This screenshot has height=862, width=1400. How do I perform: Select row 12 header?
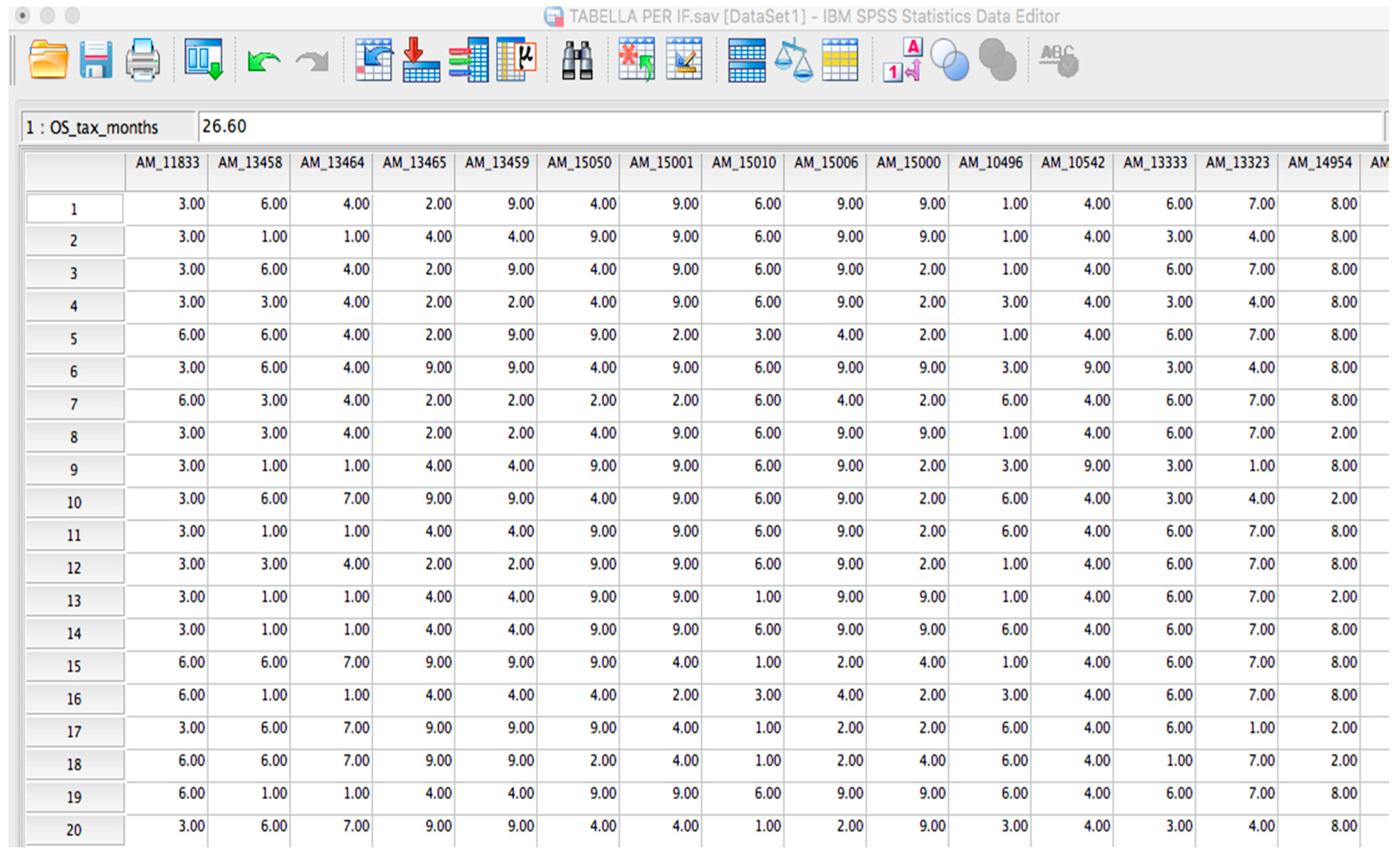74,568
